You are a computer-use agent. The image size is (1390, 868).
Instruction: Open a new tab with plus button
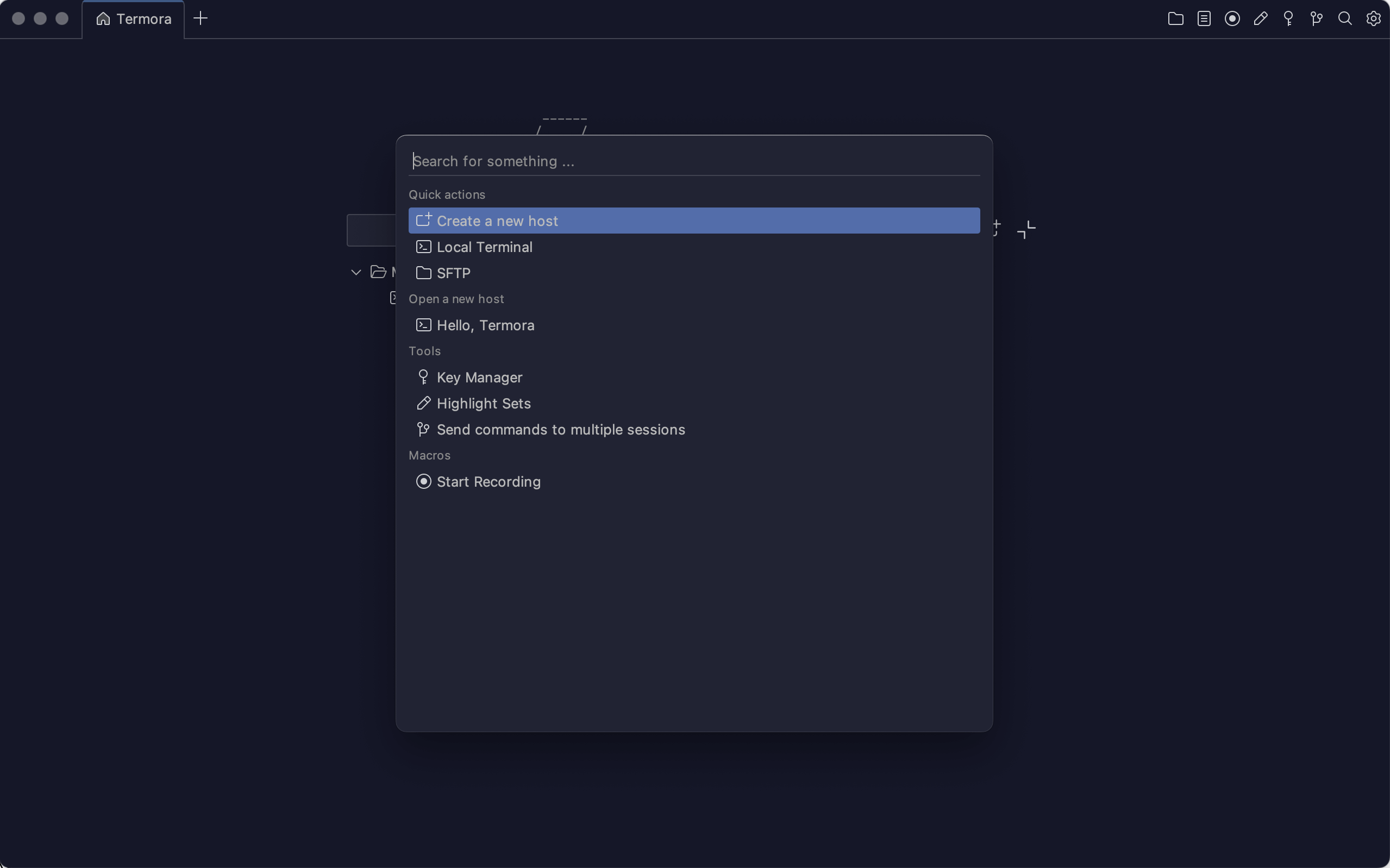click(201, 19)
